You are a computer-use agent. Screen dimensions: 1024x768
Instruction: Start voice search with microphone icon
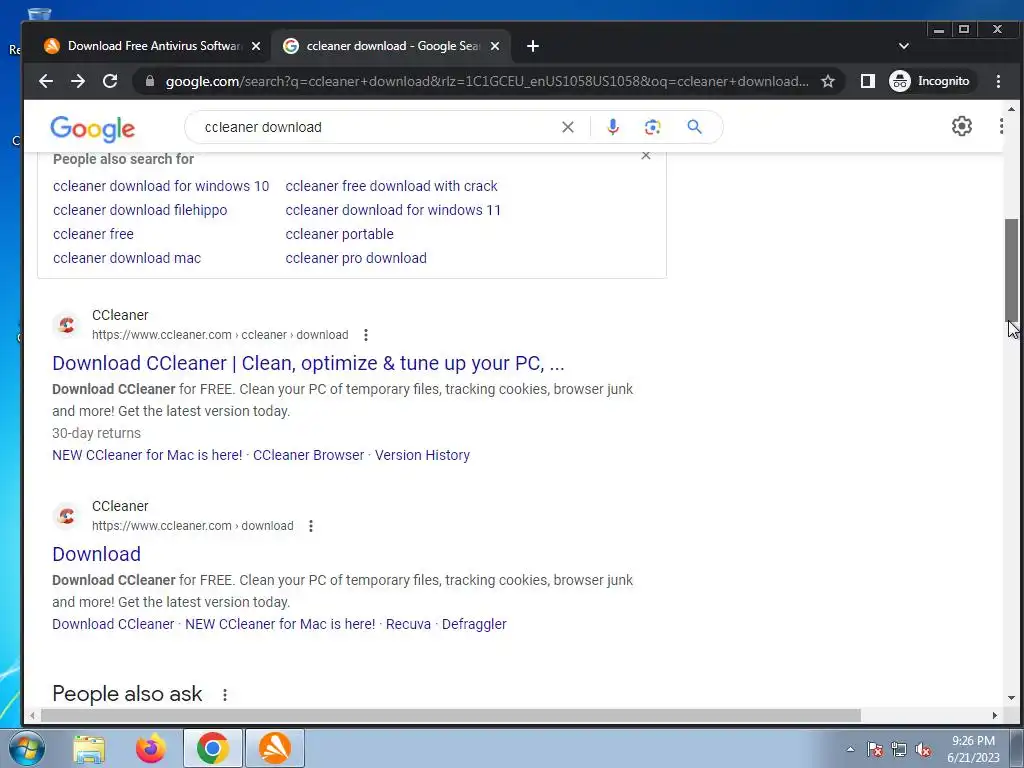(x=613, y=127)
